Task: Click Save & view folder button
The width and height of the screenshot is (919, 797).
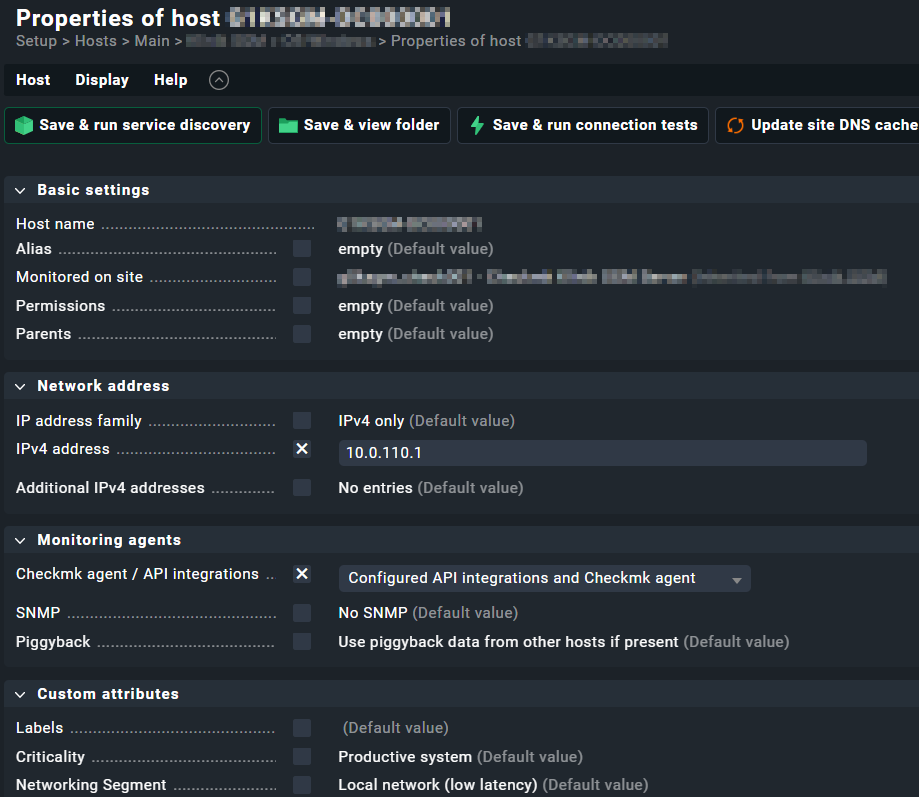Action: point(359,125)
